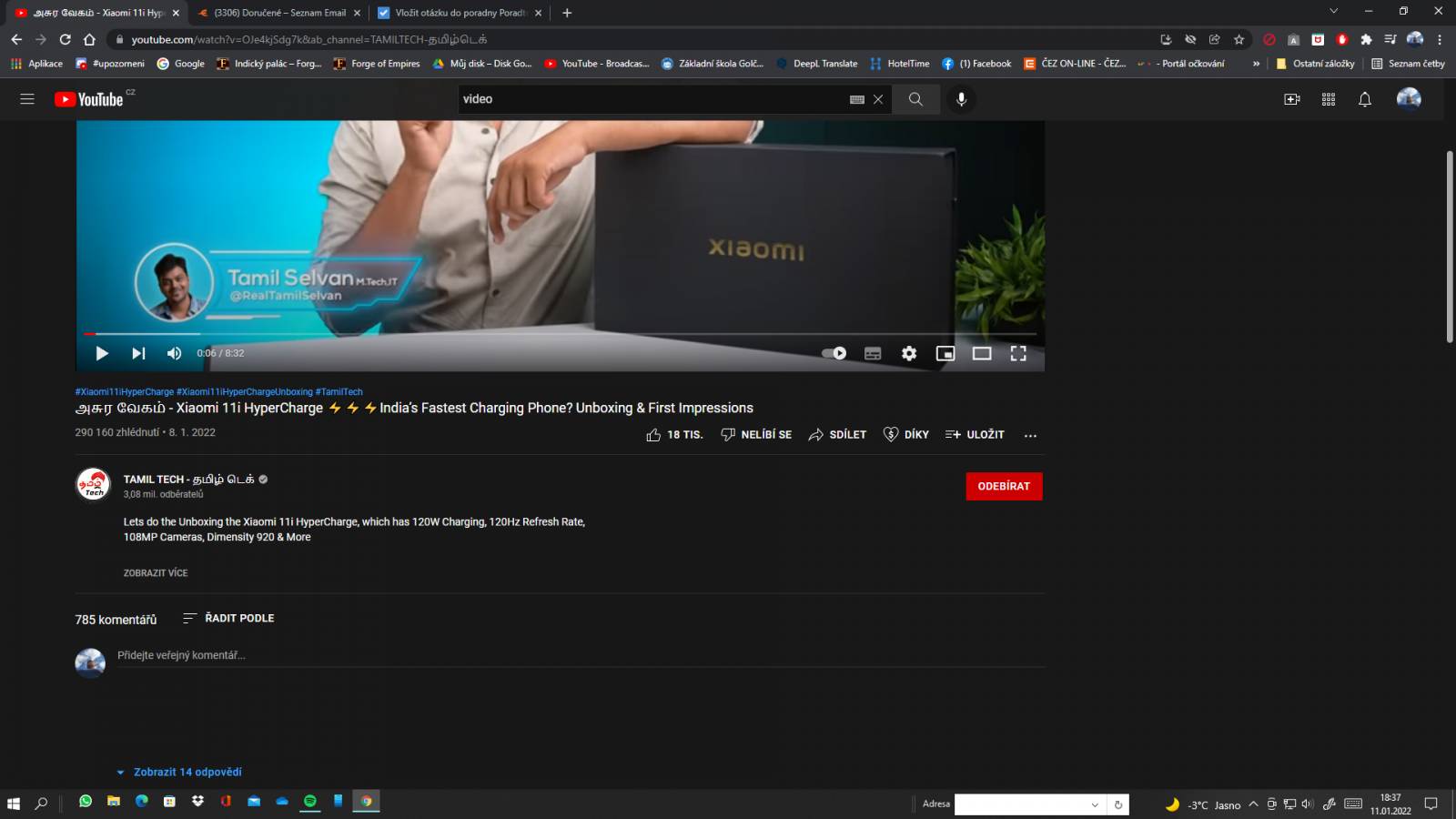Screen dimensions: 1456x819
Task: Open the #Xiaomi11iHyperCharge hashtag
Action: tap(124, 392)
